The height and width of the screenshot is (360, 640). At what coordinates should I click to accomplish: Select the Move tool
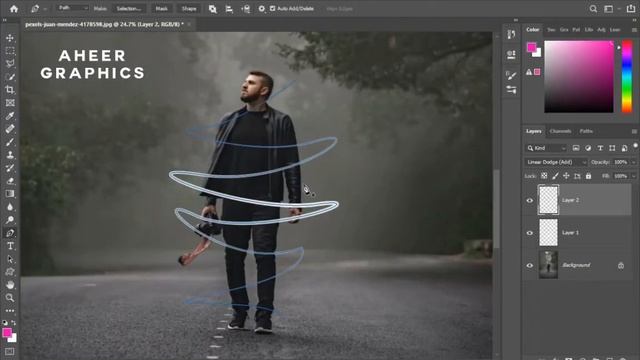(10, 38)
